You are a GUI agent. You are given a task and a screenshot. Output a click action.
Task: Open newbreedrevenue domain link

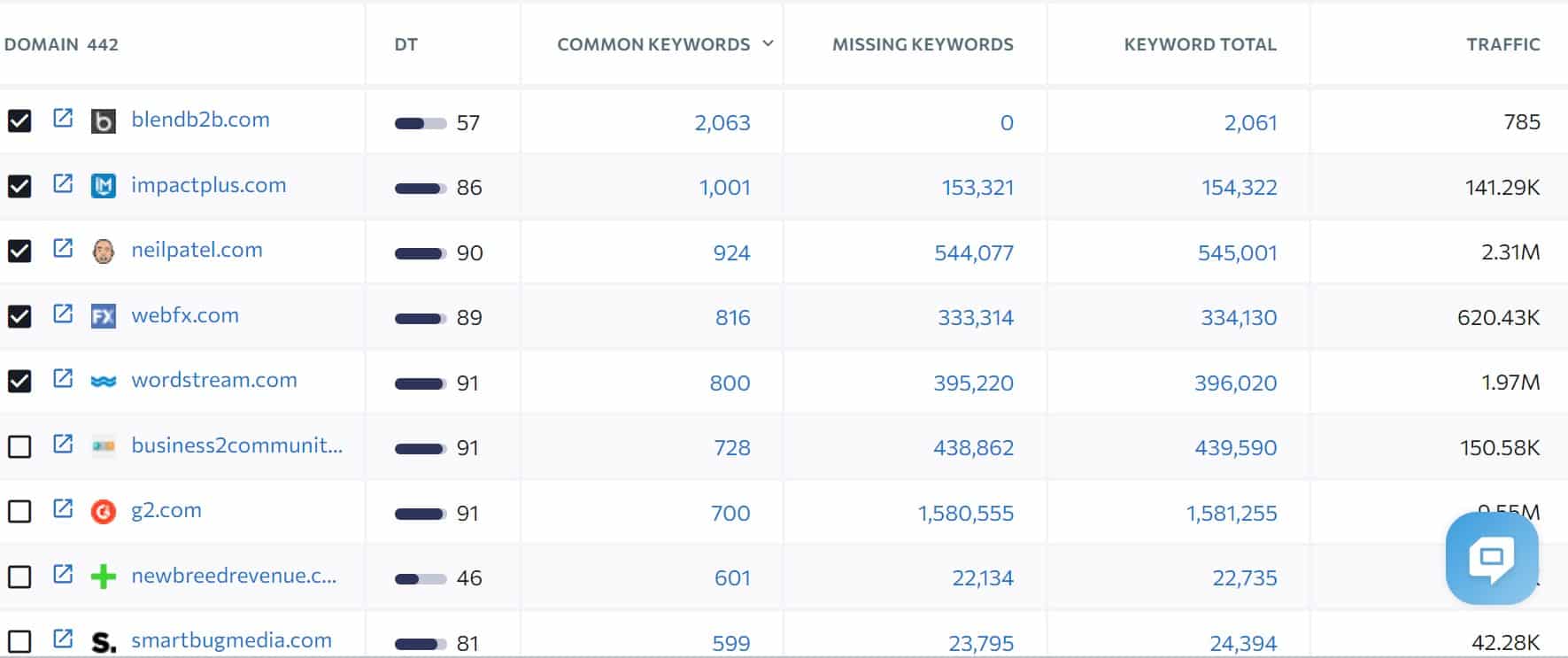(234, 576)
